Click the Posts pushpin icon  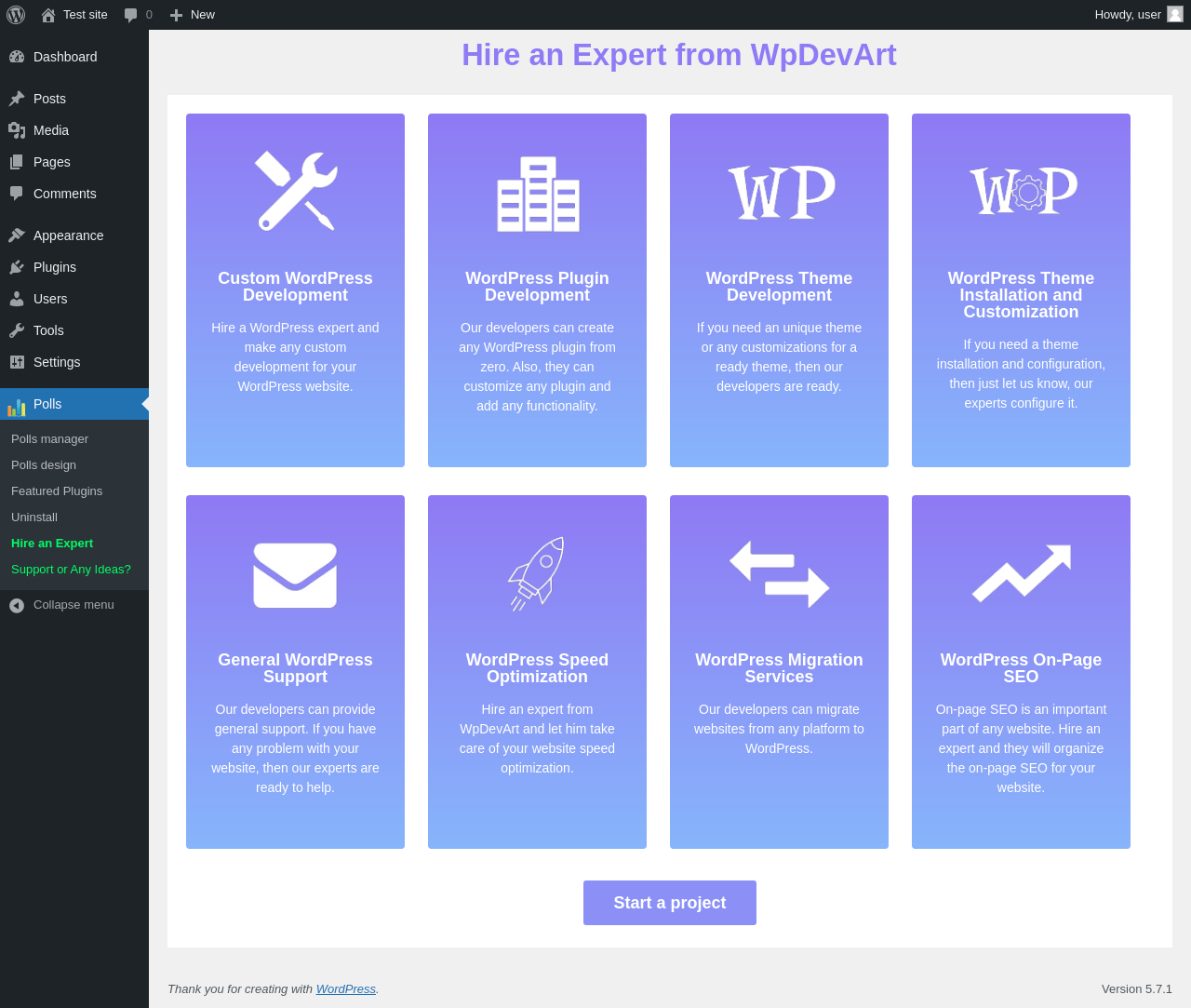[x=17, y=99]
